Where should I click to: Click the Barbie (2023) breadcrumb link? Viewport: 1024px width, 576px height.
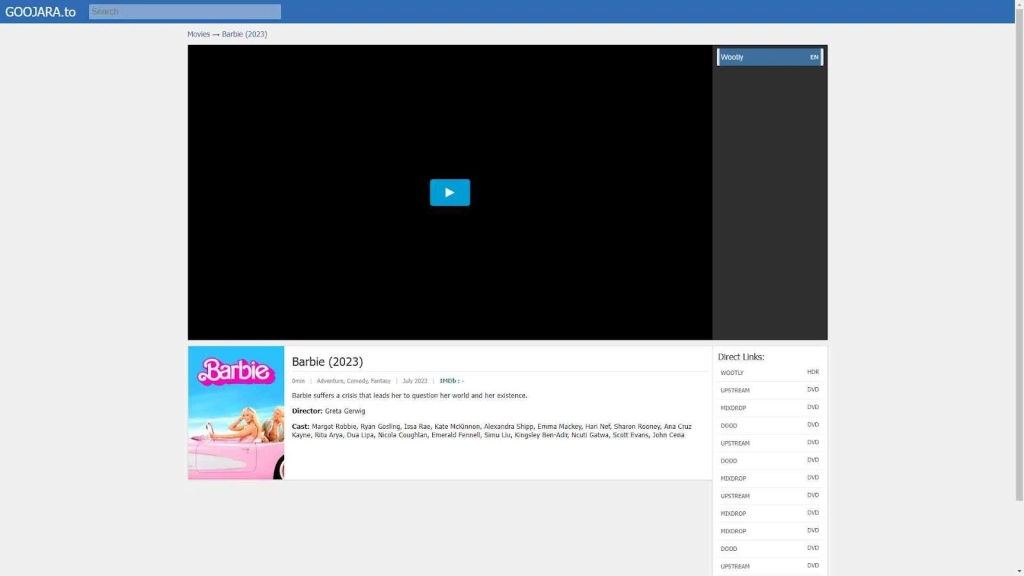244,33
